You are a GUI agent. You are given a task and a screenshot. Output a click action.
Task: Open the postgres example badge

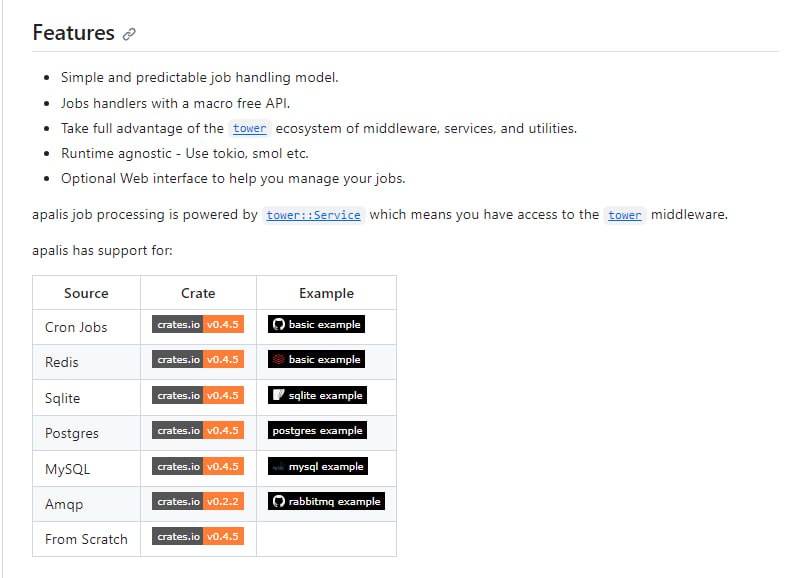[317, 430]
